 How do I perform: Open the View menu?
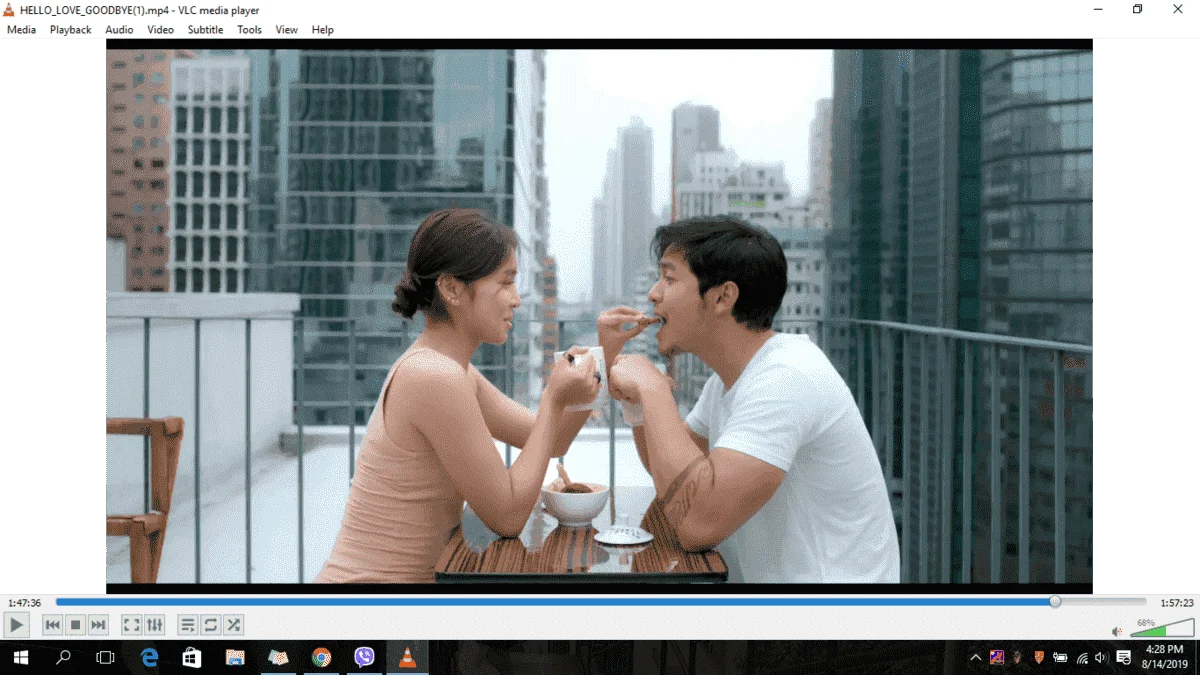[x=287, y=30]
